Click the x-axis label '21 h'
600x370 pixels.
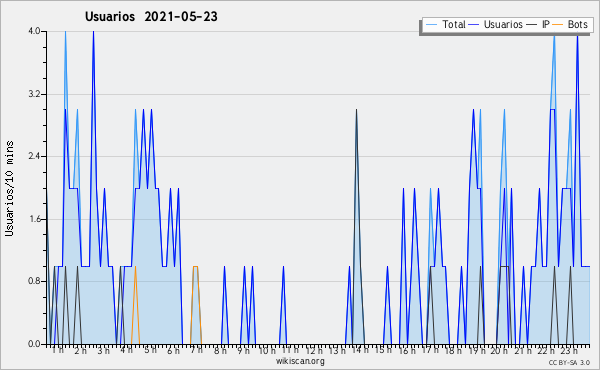point(523,350)
